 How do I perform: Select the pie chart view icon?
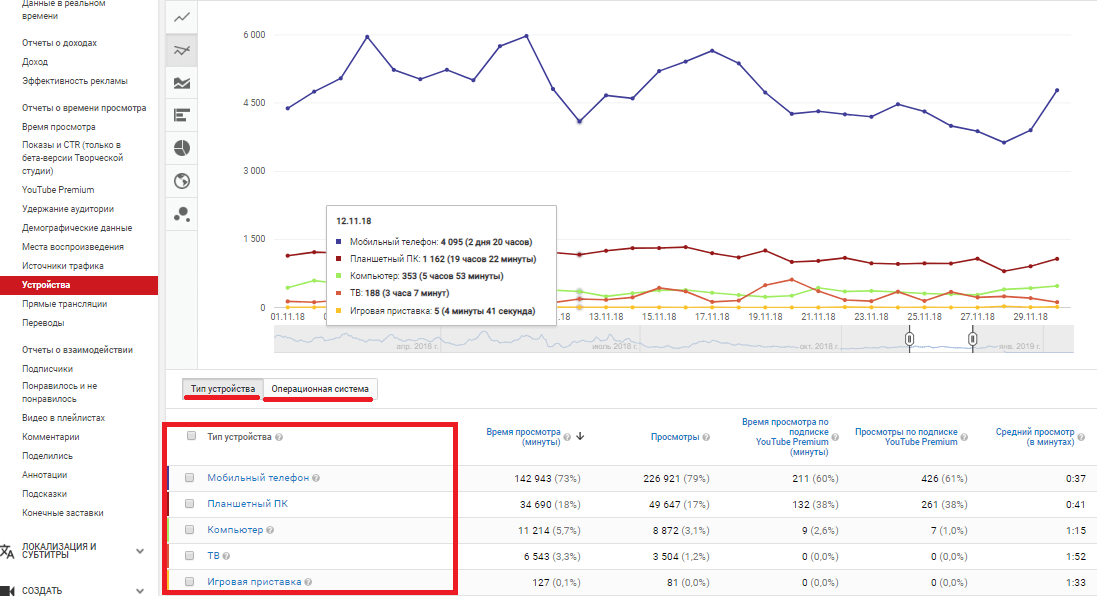coord(182,148)
